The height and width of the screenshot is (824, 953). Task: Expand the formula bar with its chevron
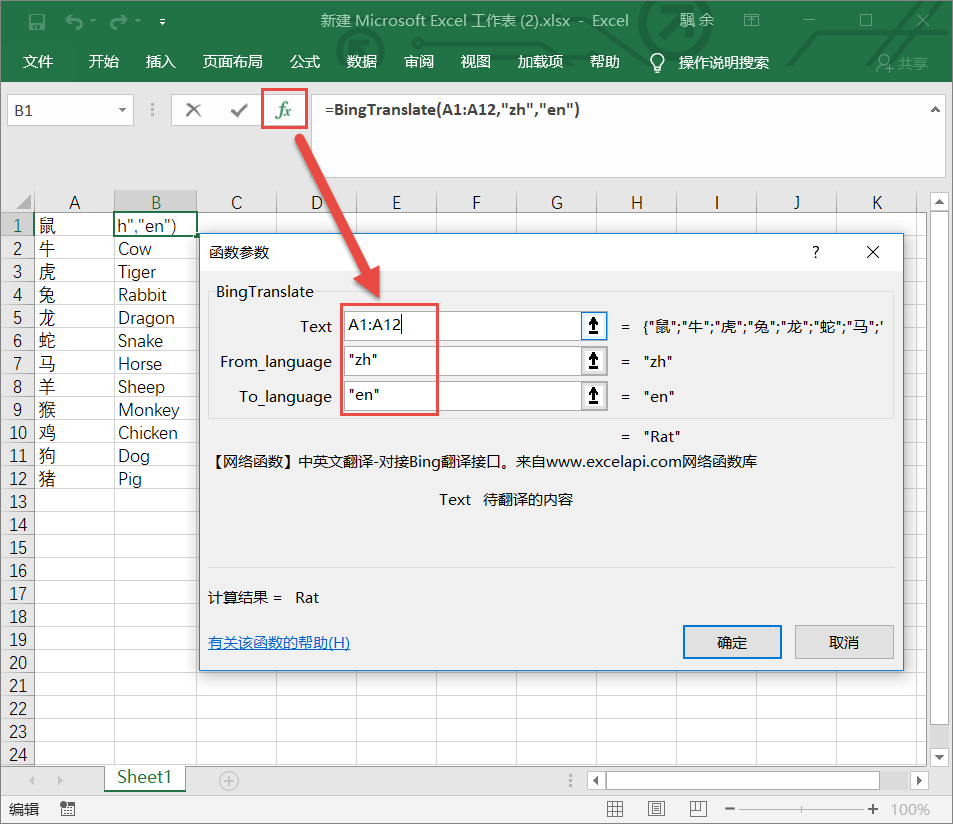[x=936, y=109]
